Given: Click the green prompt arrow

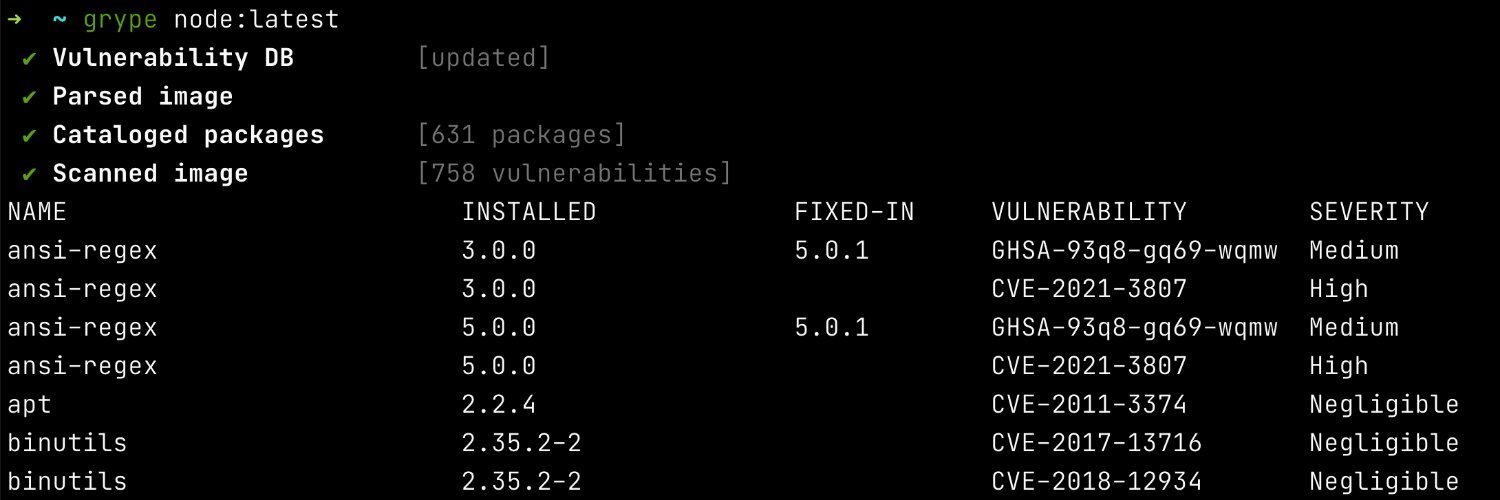Looking at the screenshot, I should [14, 20].
